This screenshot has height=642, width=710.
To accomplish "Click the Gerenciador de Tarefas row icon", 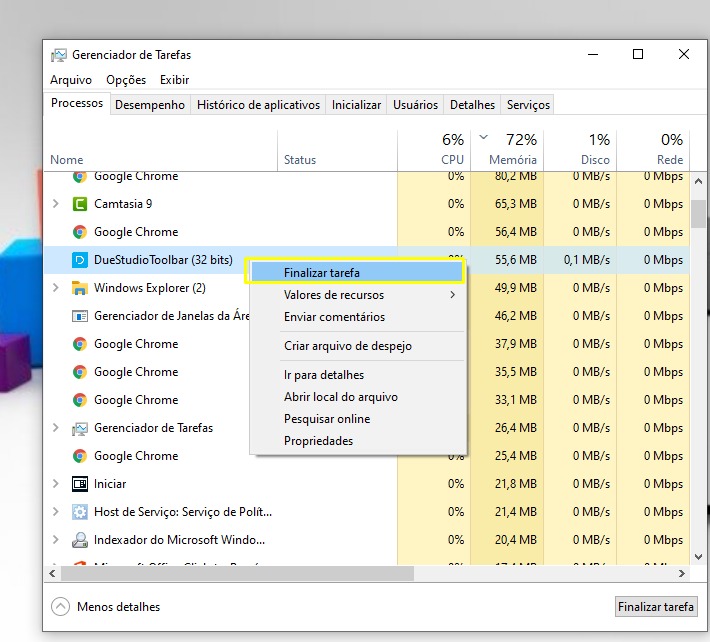I will 80,428.
